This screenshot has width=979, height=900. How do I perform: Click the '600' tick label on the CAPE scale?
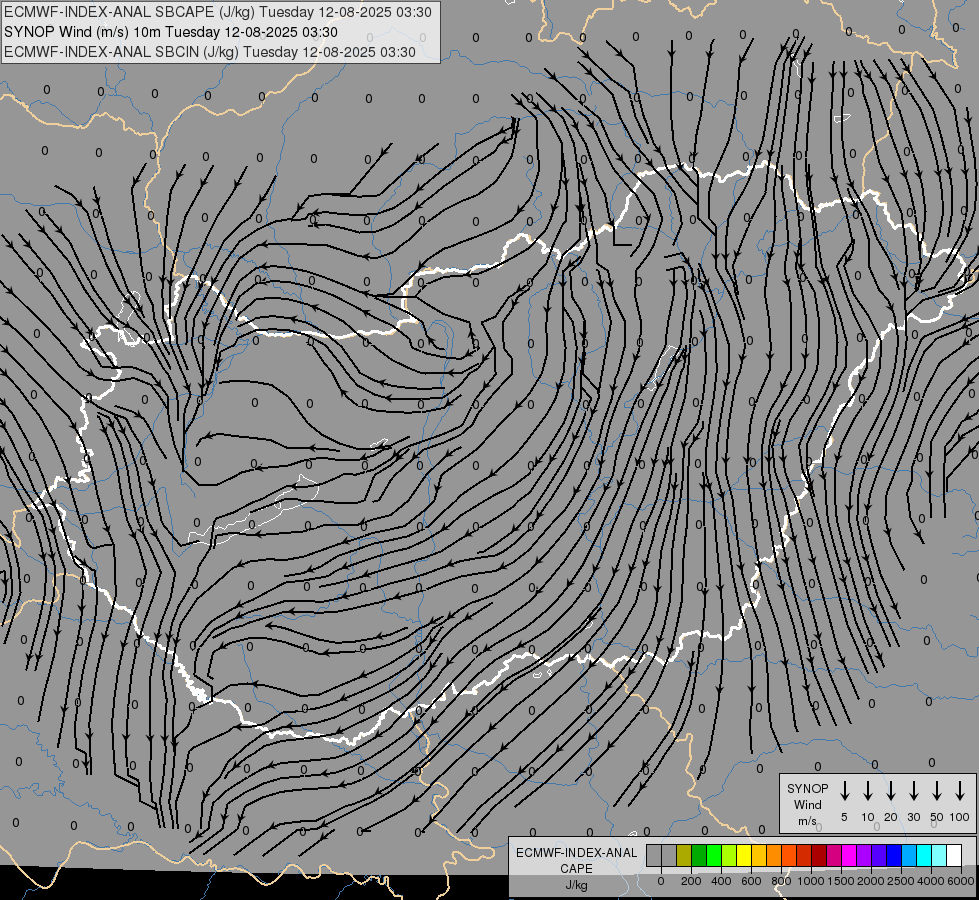[x=751, y=881]
